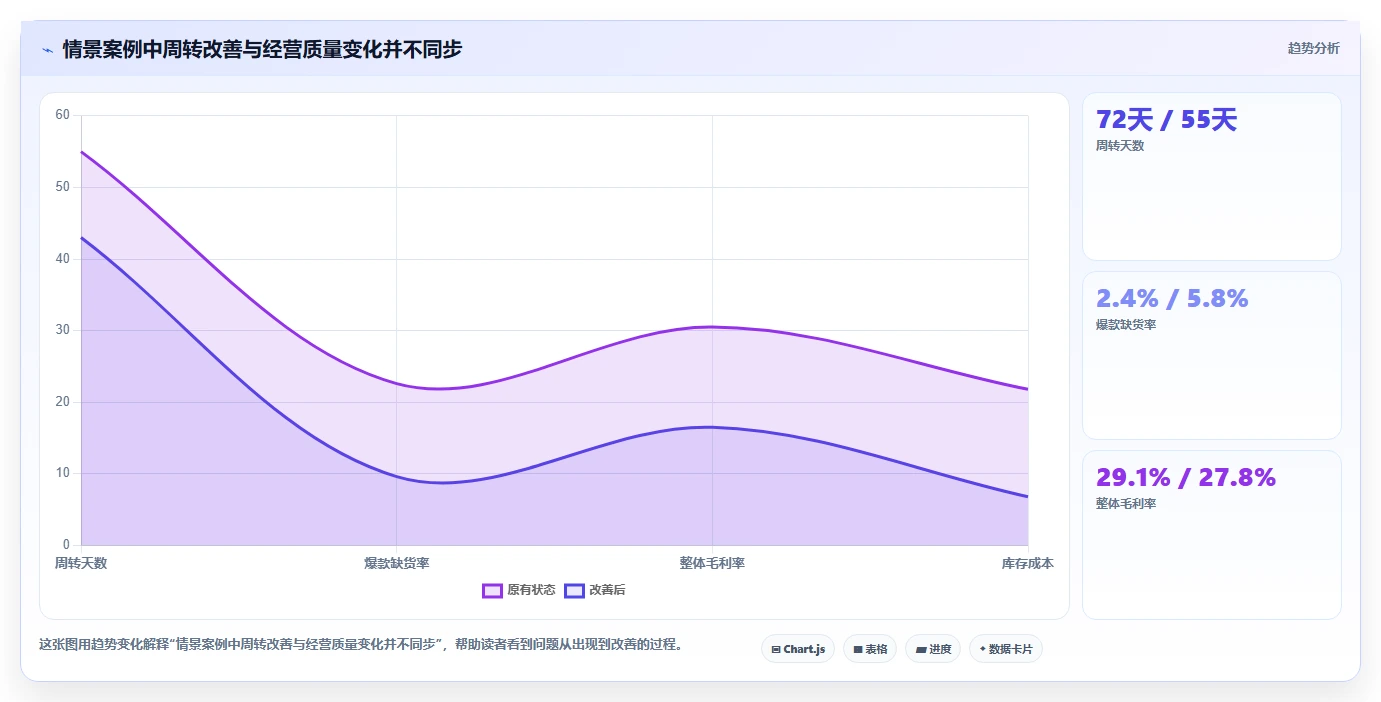Image resolution: width=1381 pixels, height=702 pixels.
Task: Select the 2.4% / 5.8% metric value
Action: pos(1172,298)
